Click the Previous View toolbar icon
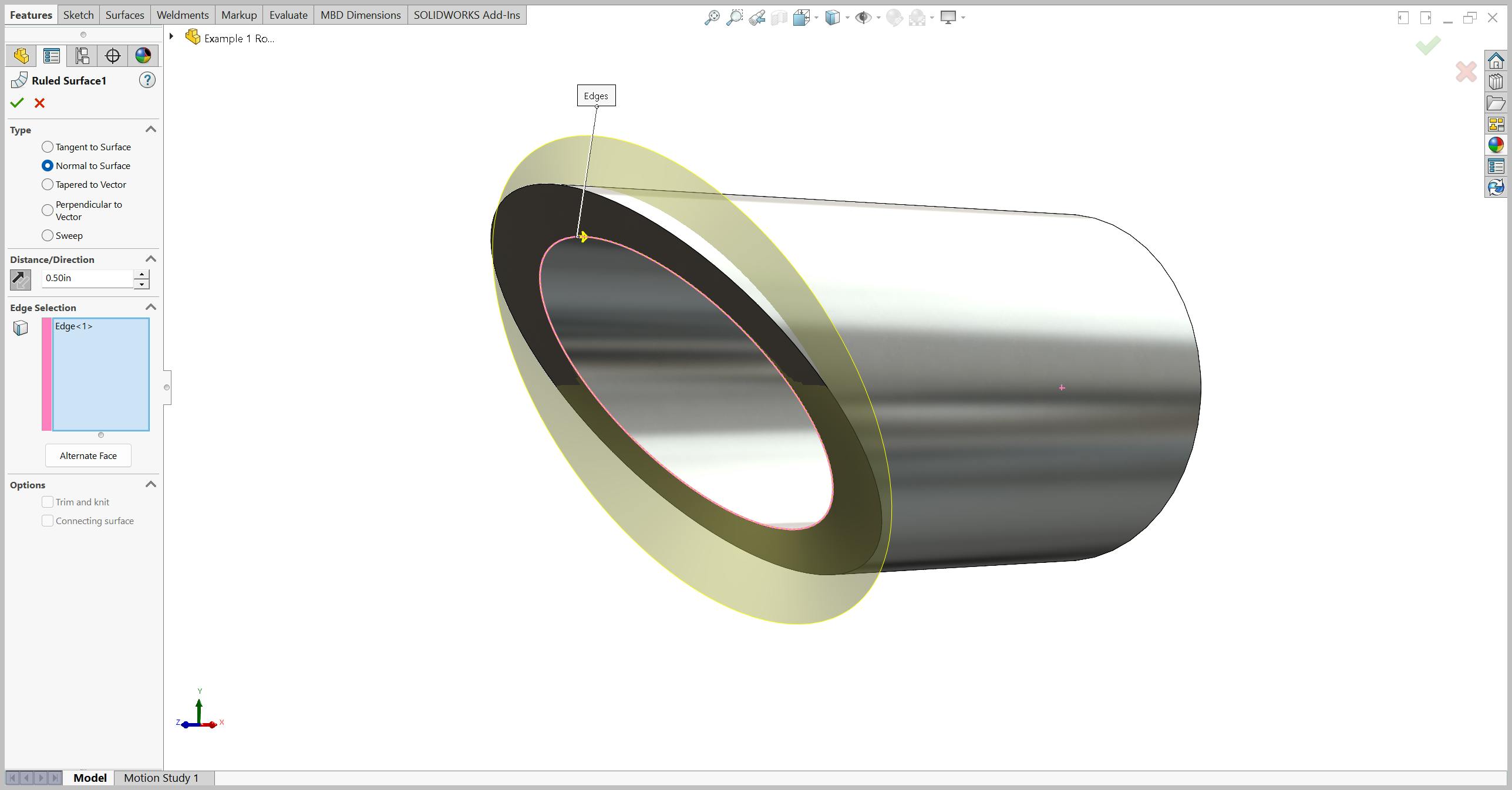The width and height of the screenshot is (1512, 790). tap(757, 18)
